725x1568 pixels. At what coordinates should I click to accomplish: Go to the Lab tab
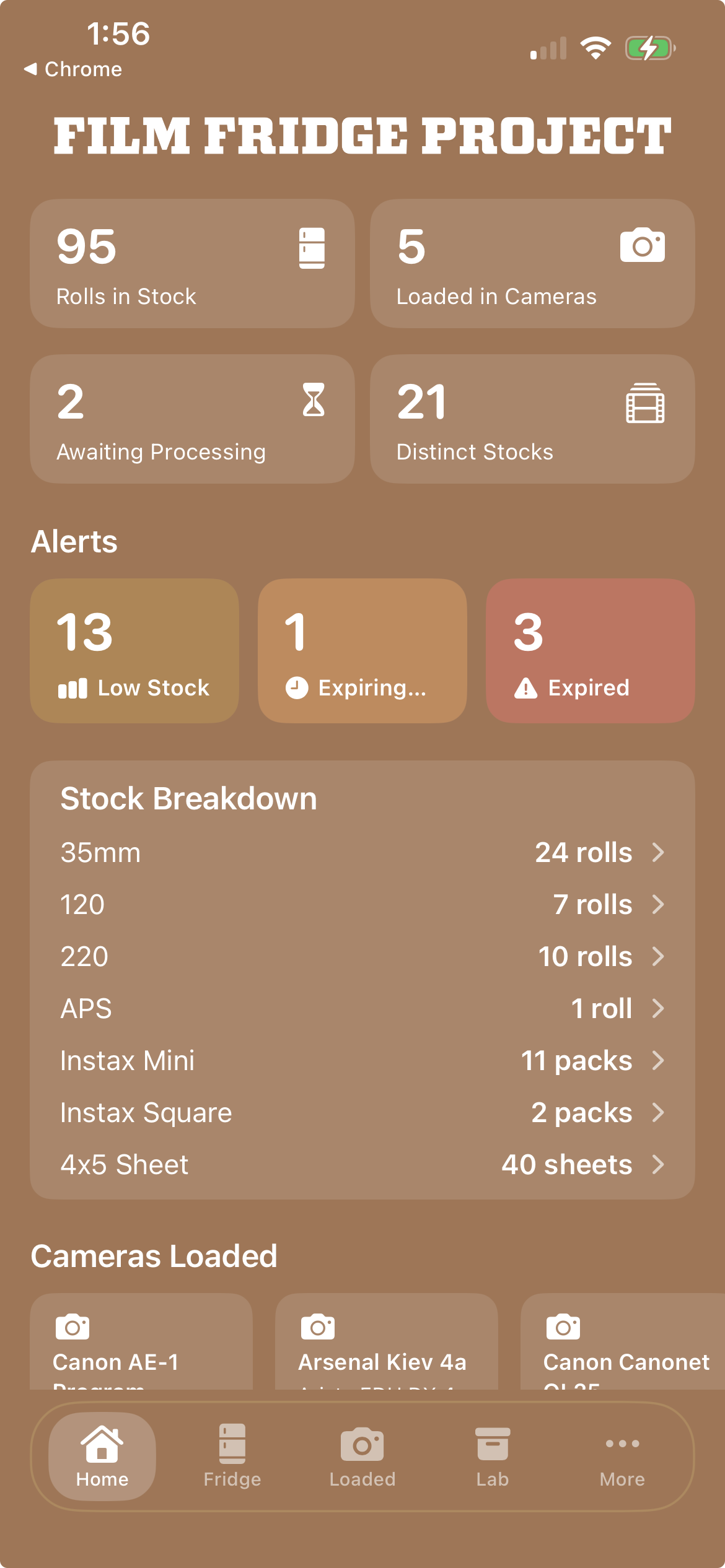click(493, 1457)
